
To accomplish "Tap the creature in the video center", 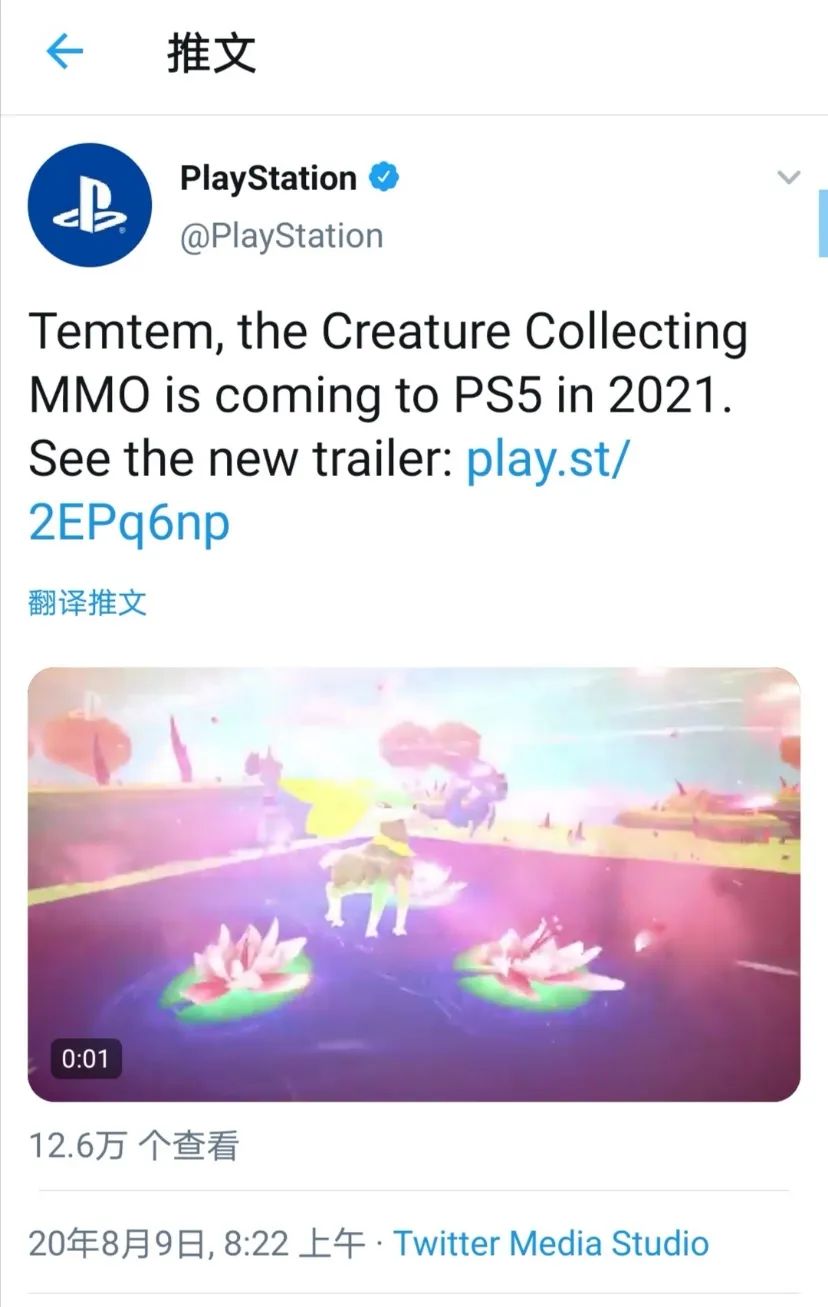I will (x=372, y=858).
